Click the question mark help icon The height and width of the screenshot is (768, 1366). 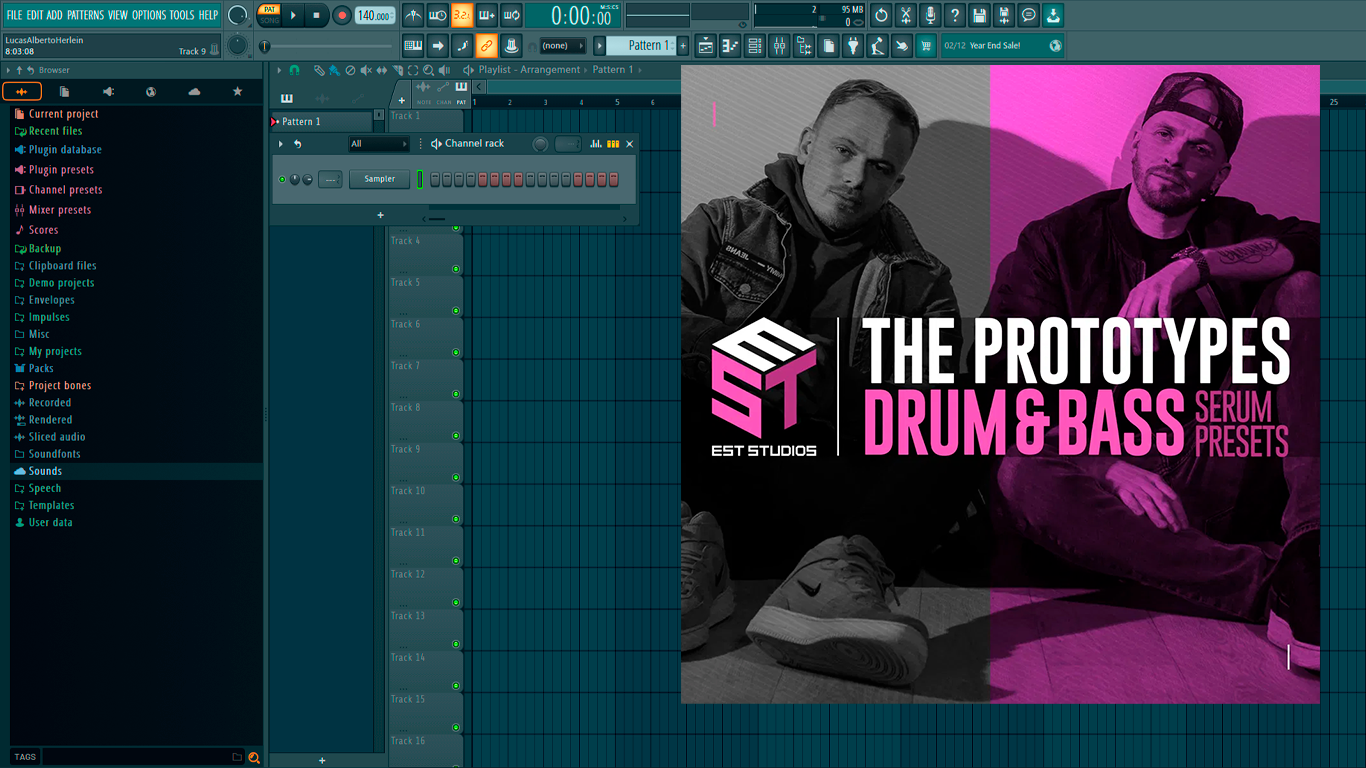[955, 15]
